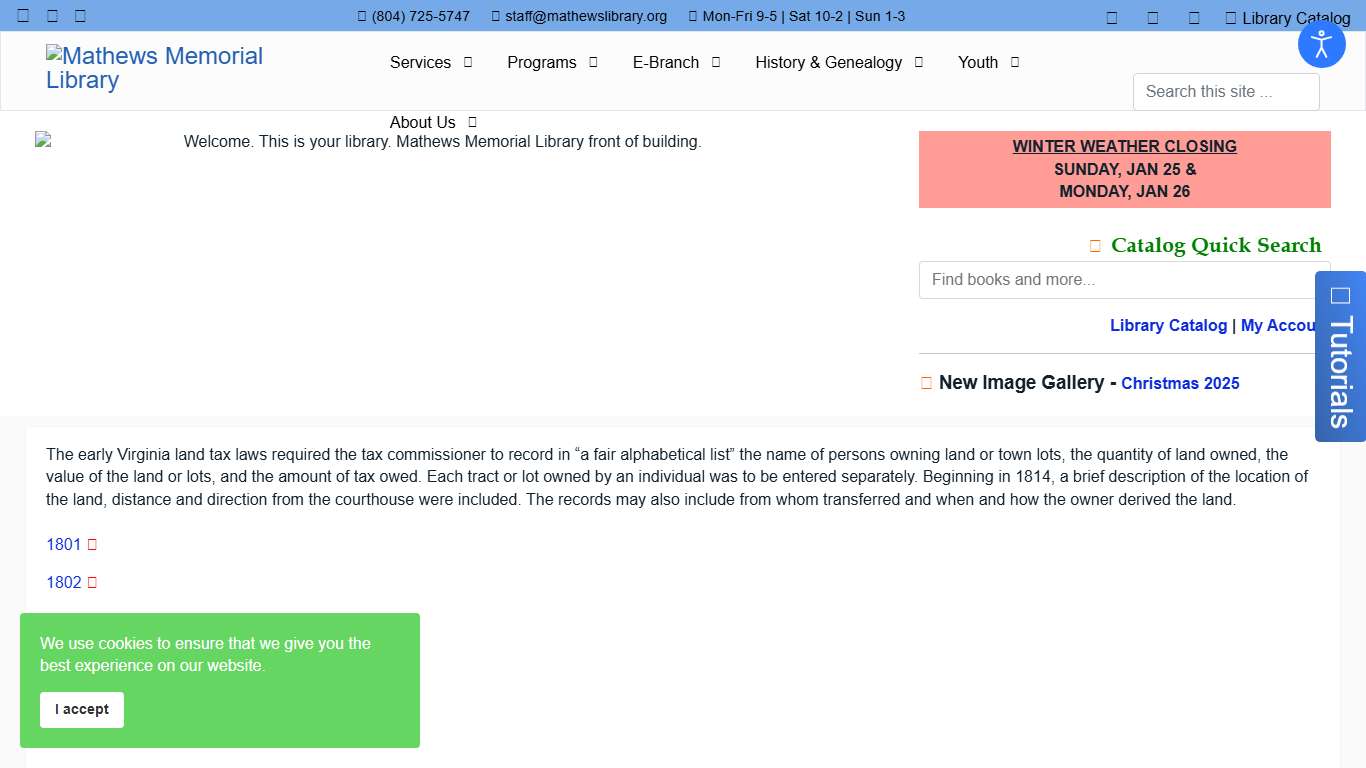Click the Winter Weather Closing notice link
The image size is (1366, 768).
[x=1124, y=147]
